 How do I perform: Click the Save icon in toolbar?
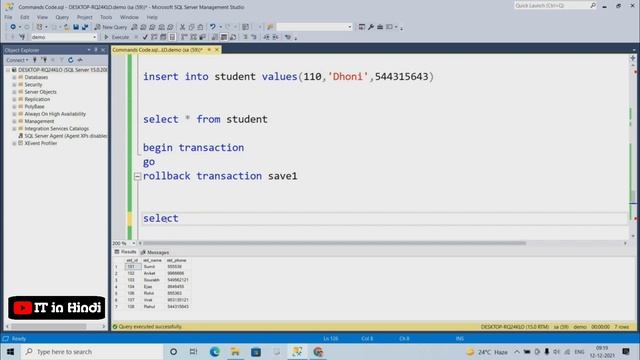[x=76, y=27]
